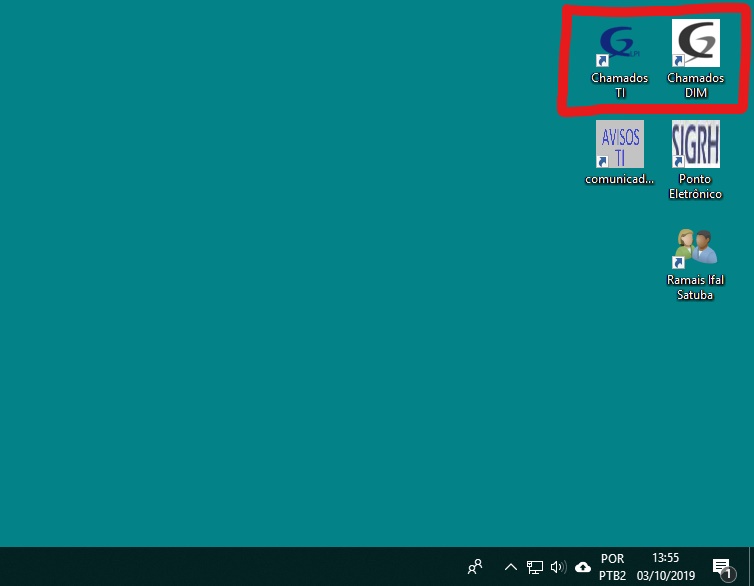Click the 'Ramais Ifal Satuba' caption text
Viewport: 754px width, 586px height.
pos(695,288)
